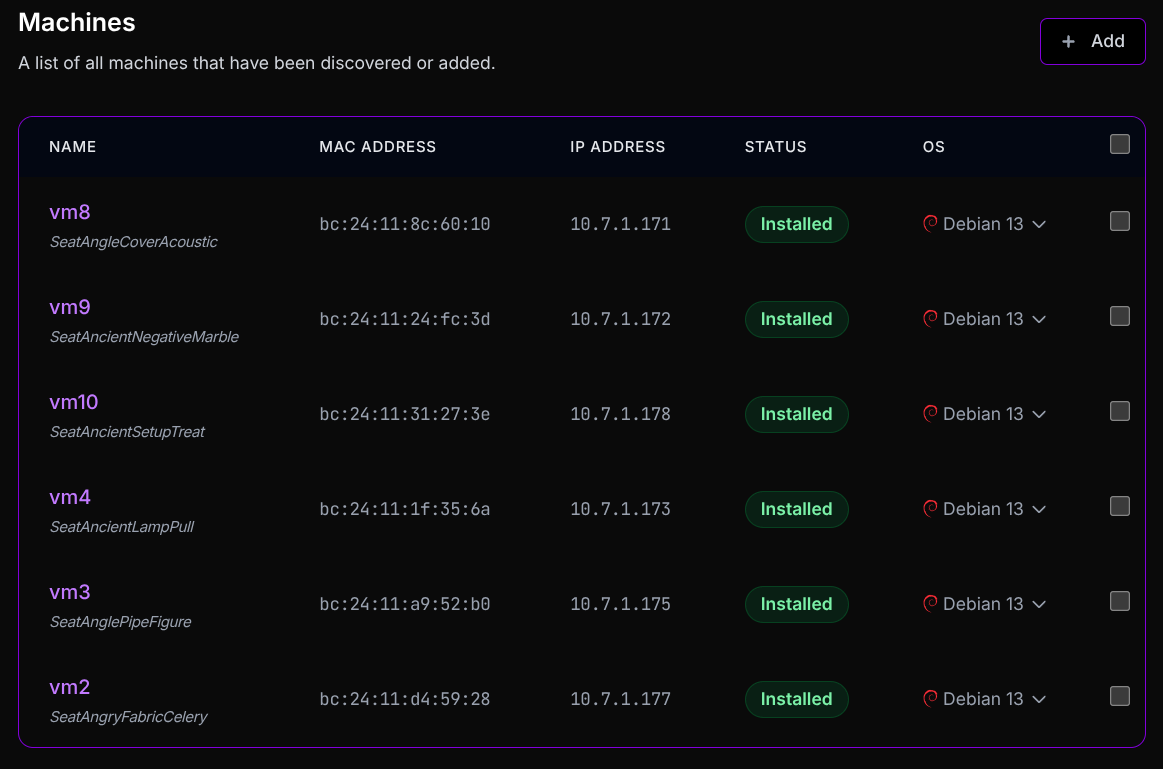Toggle the select-all checkbox in the table header

point(1119,144)
